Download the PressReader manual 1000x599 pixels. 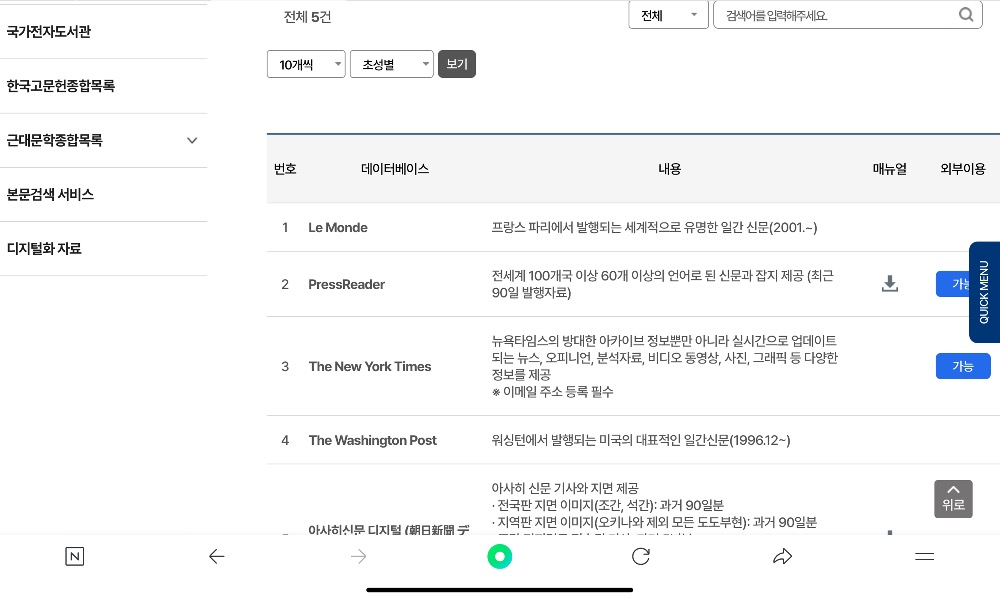pos(890,284)
